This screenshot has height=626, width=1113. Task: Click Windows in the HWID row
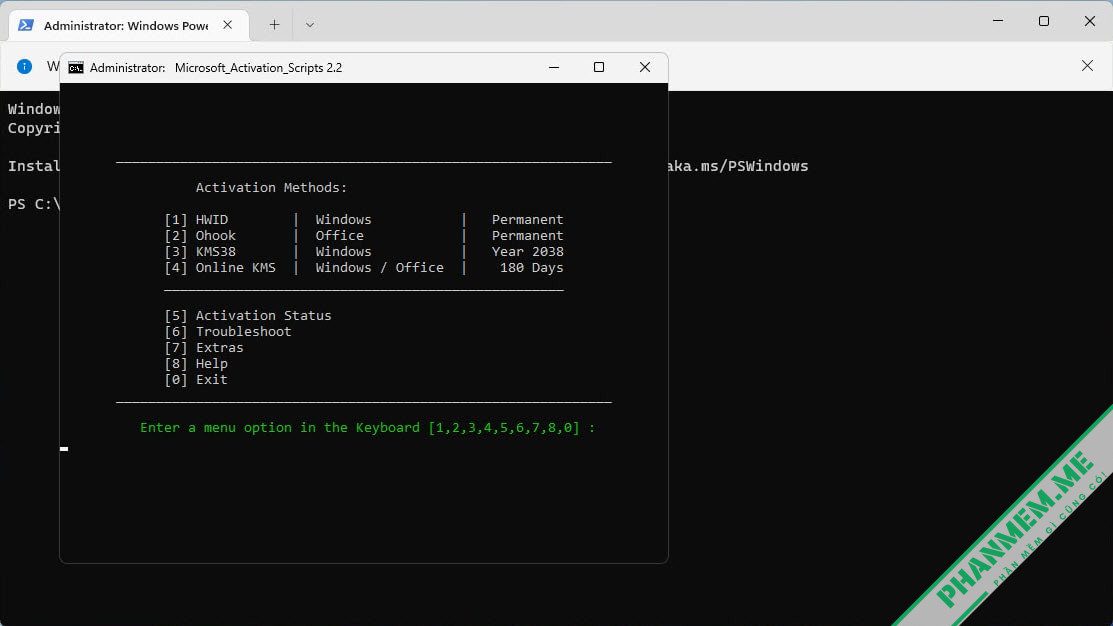pyautogui.click(x=344, y=219)
